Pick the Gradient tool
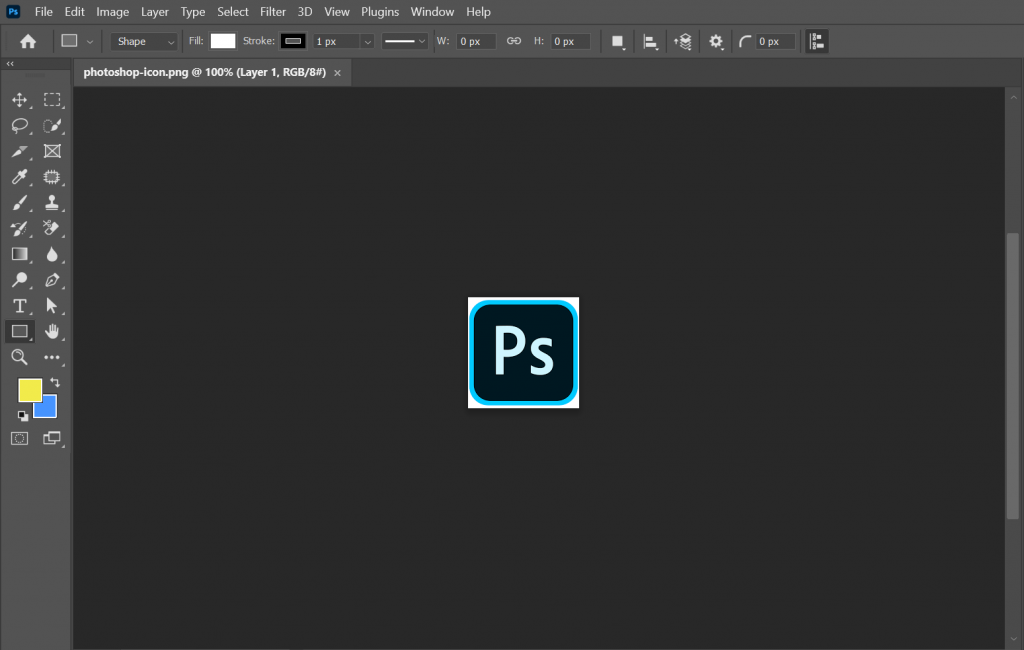 (19, 254)
